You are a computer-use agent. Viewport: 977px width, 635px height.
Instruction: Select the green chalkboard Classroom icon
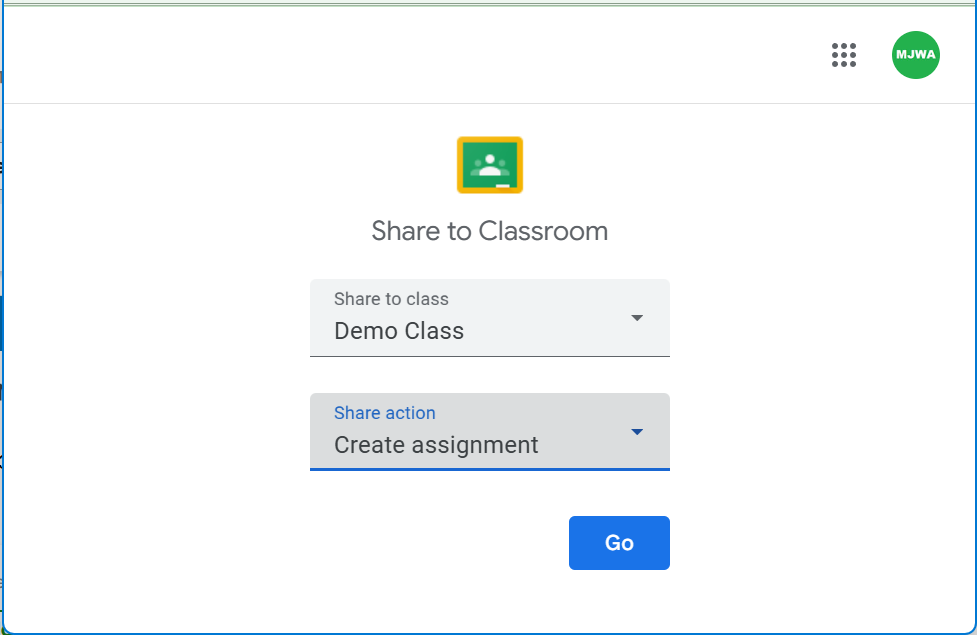click(489, 164)
